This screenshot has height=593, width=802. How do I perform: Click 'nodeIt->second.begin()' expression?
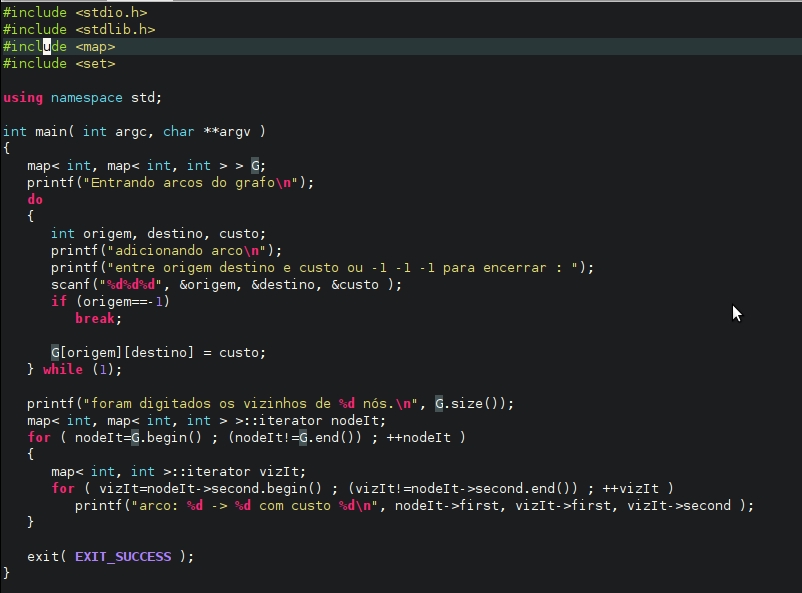(x=234, y=489)
